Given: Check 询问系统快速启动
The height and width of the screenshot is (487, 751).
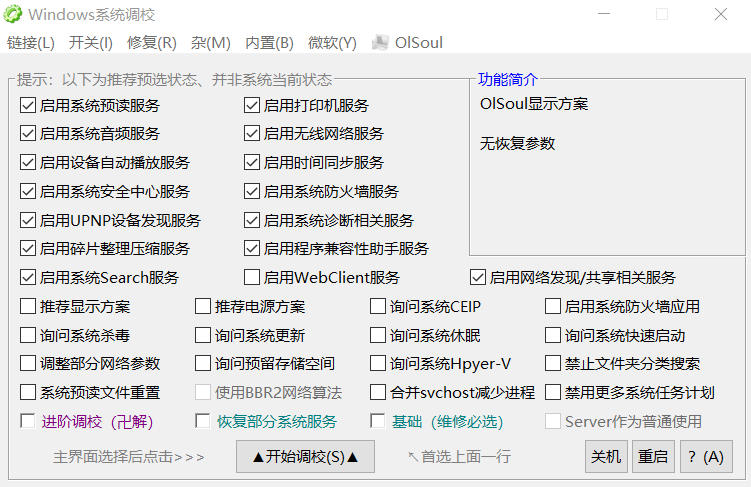Looking at the screenshot, I should 553,335.
